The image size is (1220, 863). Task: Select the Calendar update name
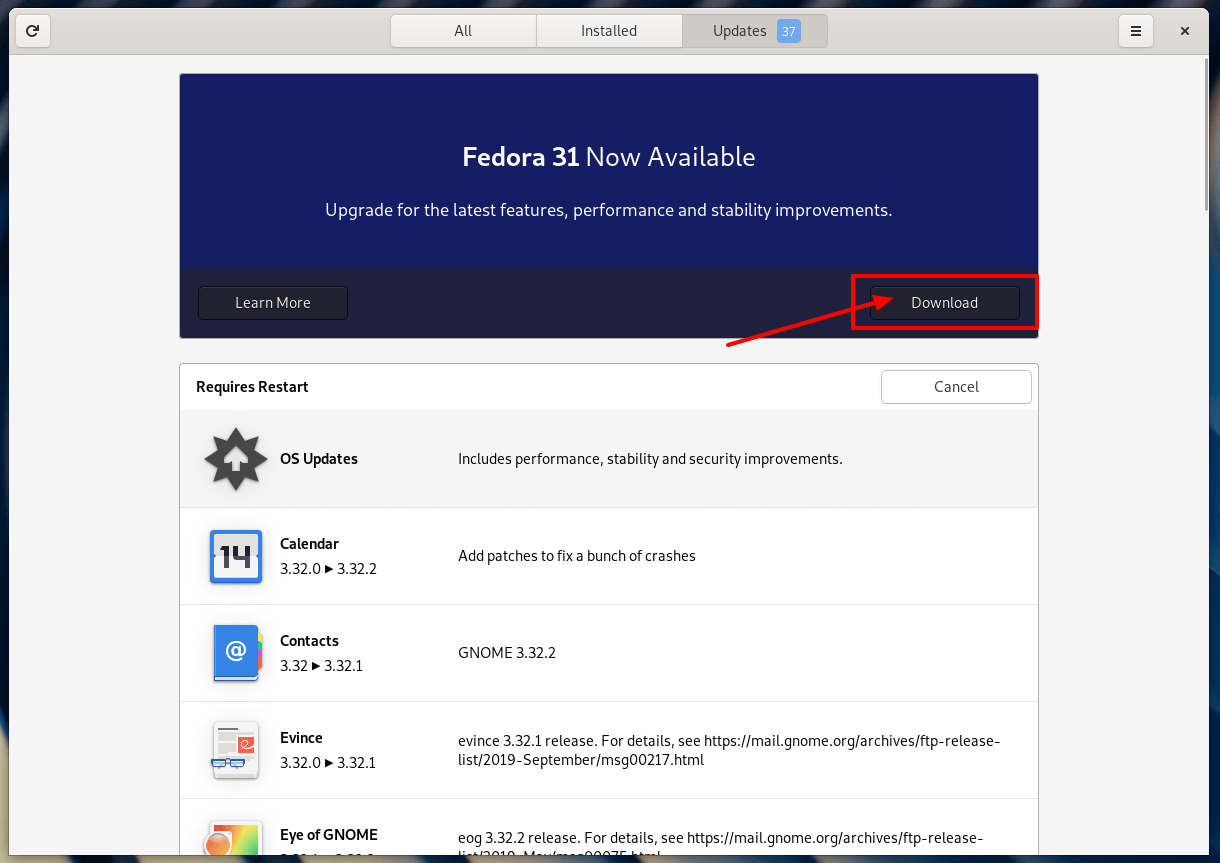tap(309, 544)
